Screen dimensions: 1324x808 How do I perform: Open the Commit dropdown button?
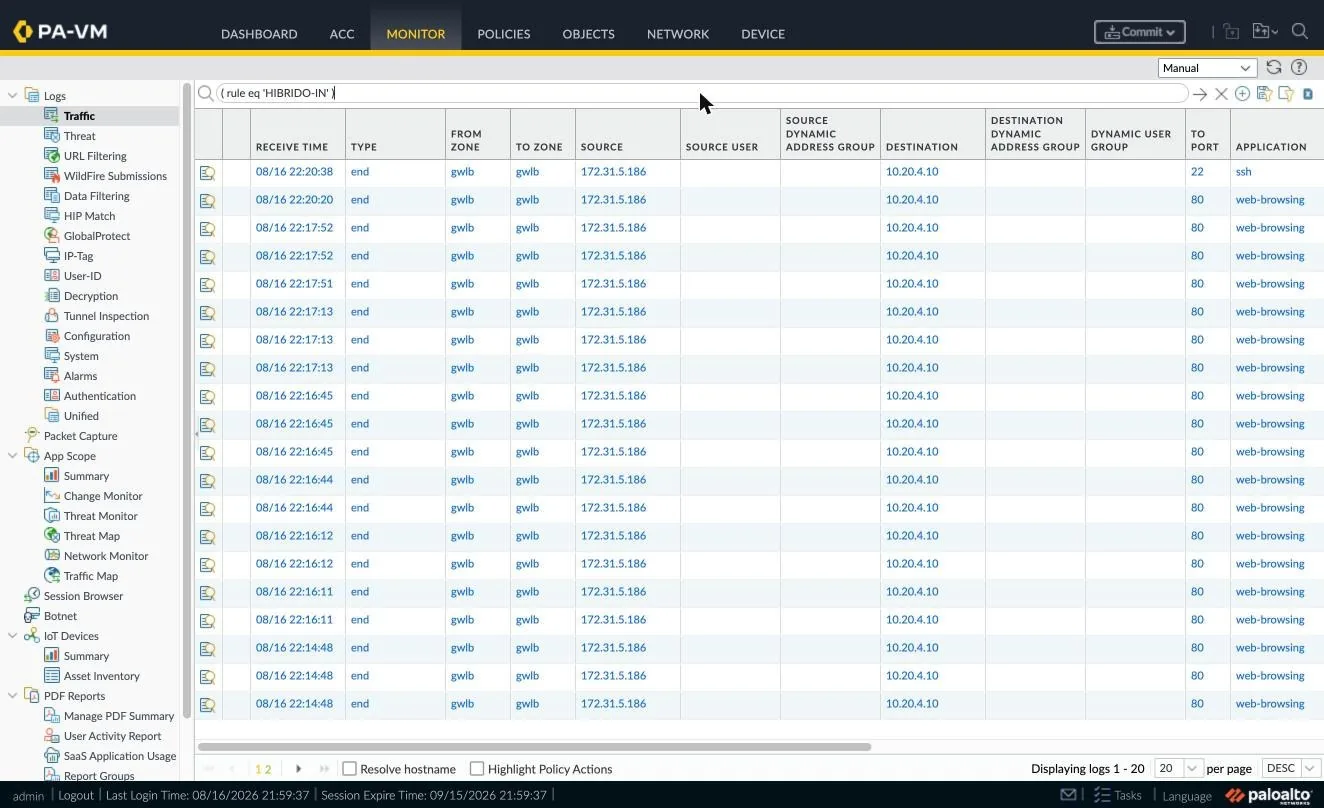coord(1140,32)
